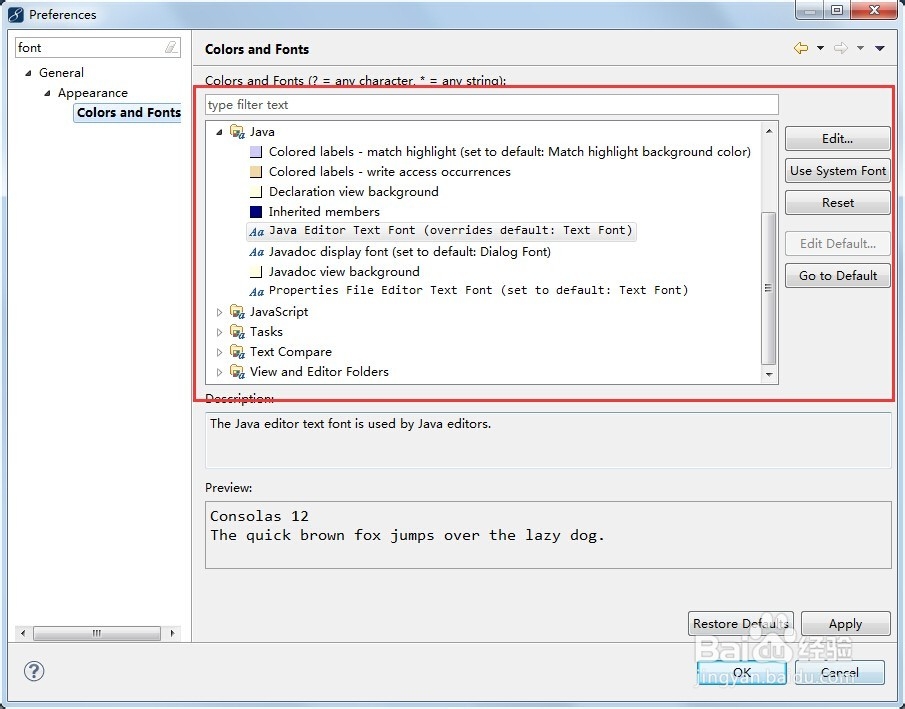The width and height of the screenshot is (905, 709).
Task: Click left tree scrollbar right arrow
Action: click(x=172, y=633)
